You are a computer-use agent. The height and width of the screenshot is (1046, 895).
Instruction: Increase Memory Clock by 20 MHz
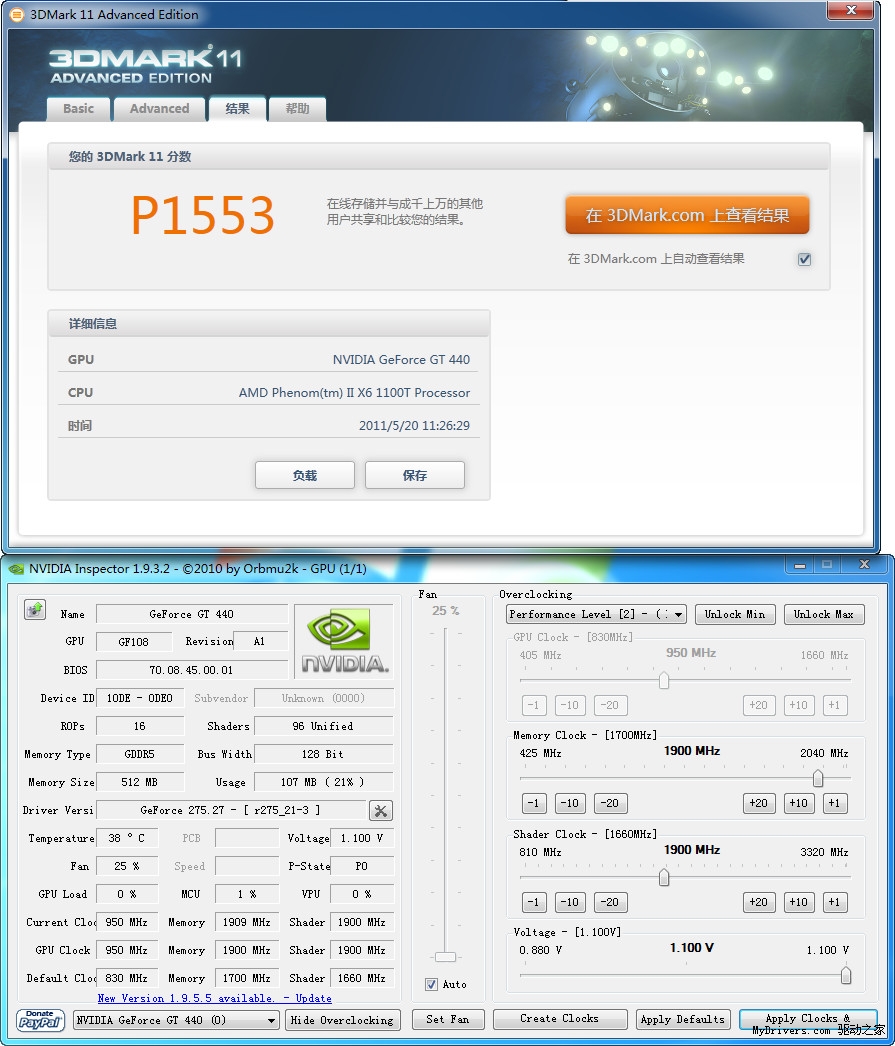click(759, 803)
